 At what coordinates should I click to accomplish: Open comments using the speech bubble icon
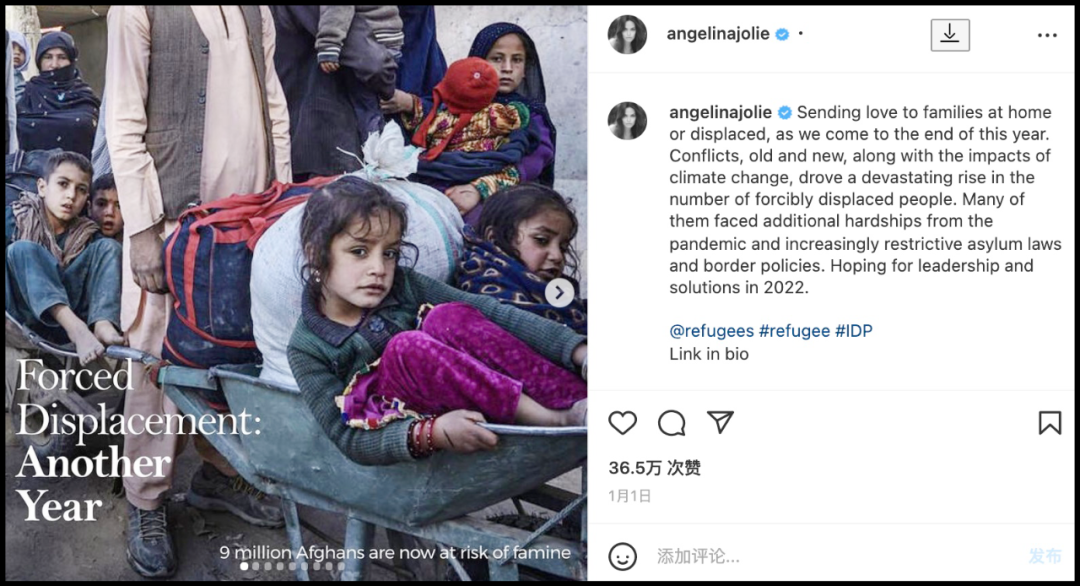click(x=672, y=423)
